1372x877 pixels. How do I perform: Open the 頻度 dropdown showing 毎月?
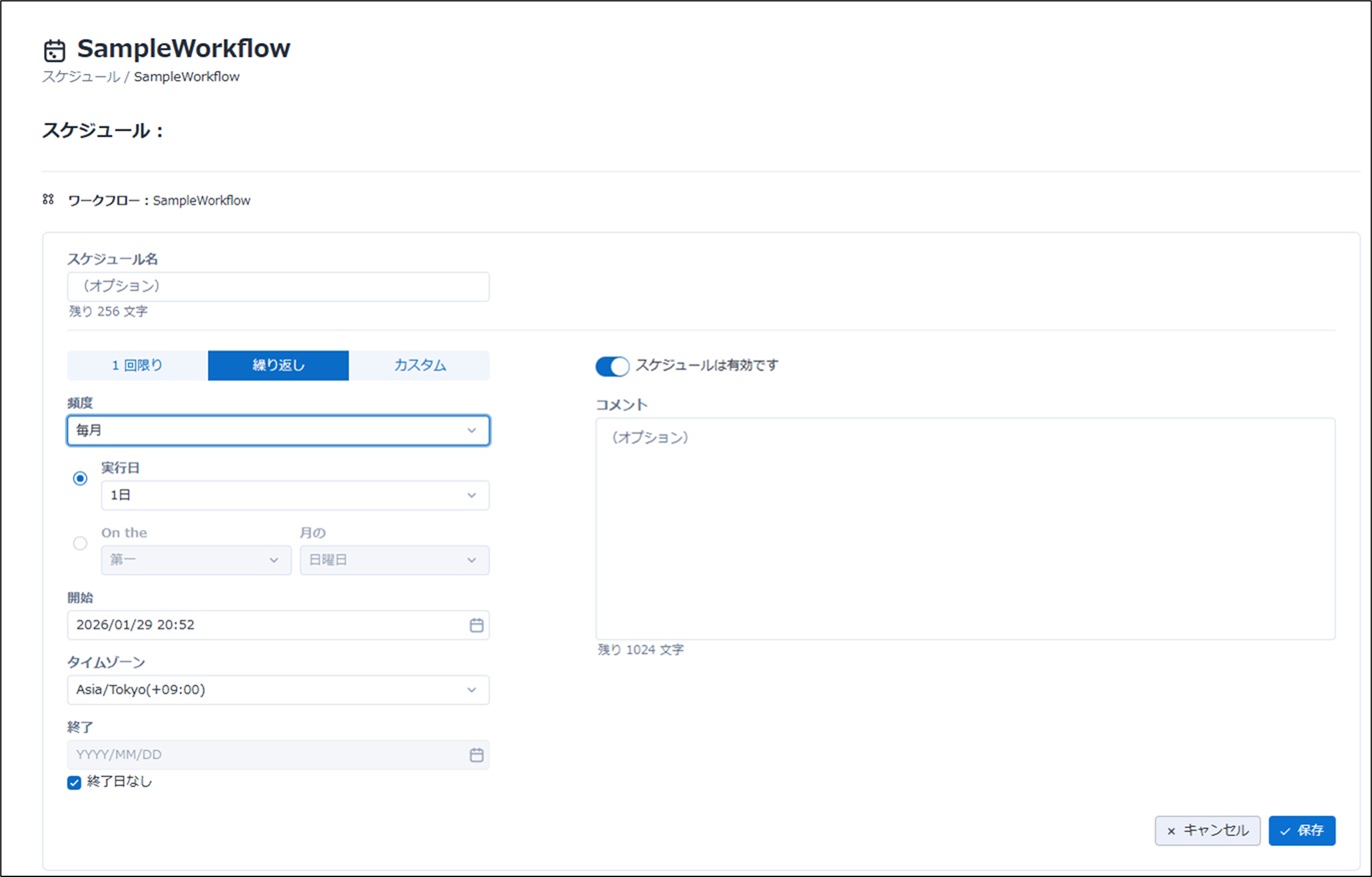[x=278, y=431]
